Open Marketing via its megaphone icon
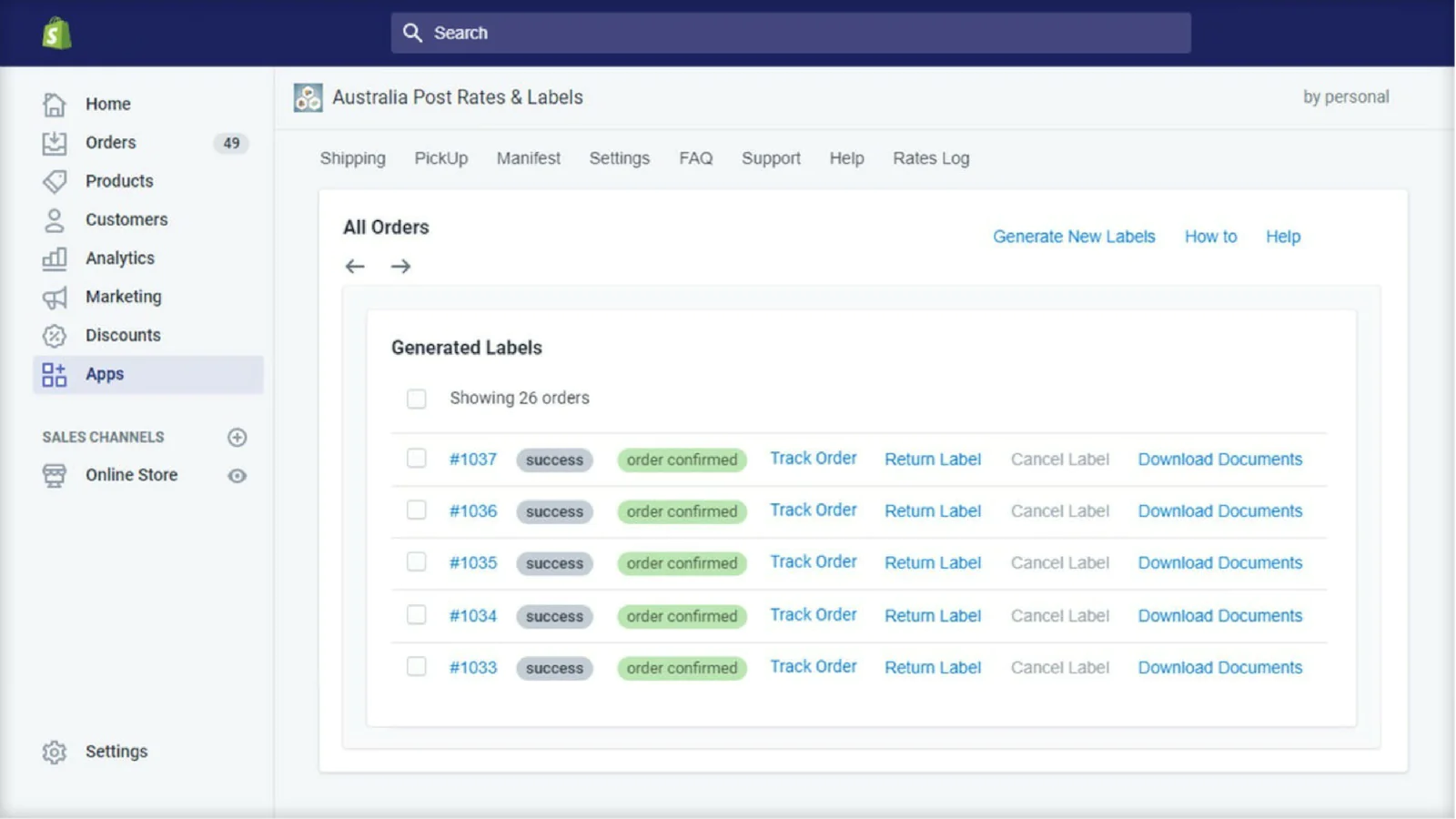The width and height of the screenshot is (1456, 819). point(55,298)
